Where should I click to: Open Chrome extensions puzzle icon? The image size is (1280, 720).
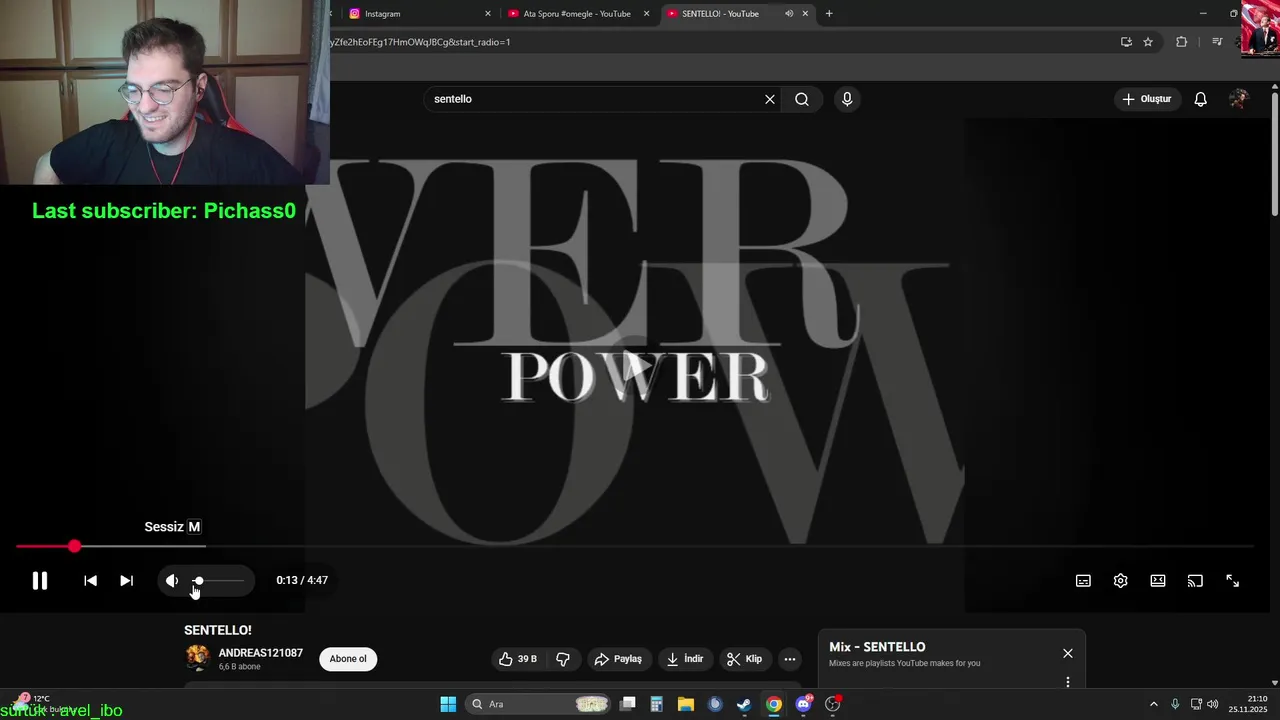pyautogui.click(x=1181, y=42)
